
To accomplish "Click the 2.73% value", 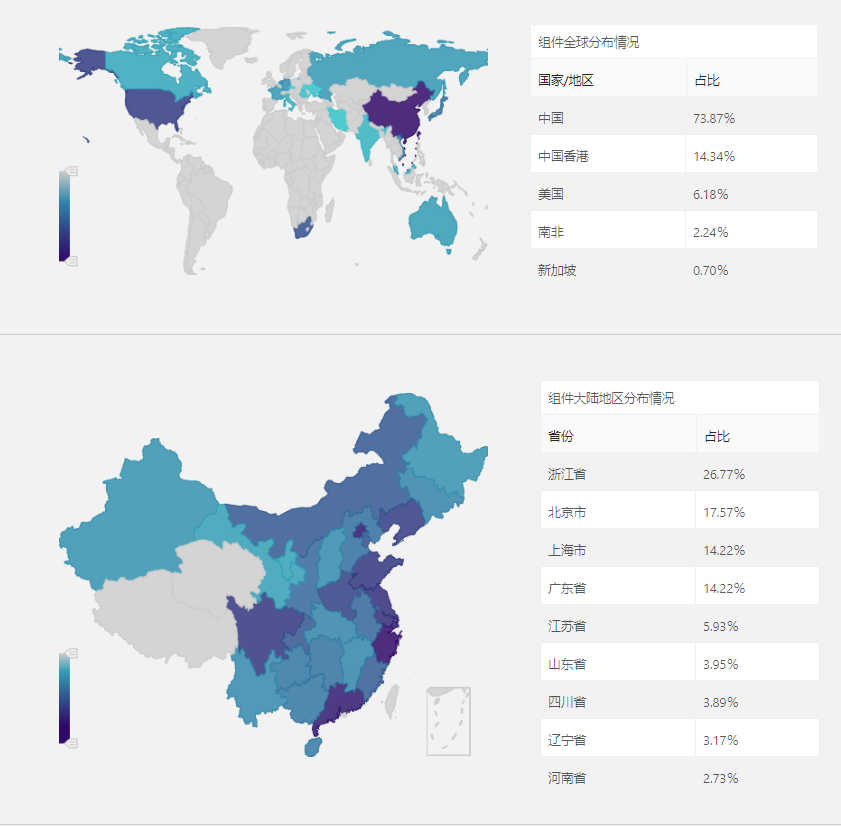I will 721,779.
